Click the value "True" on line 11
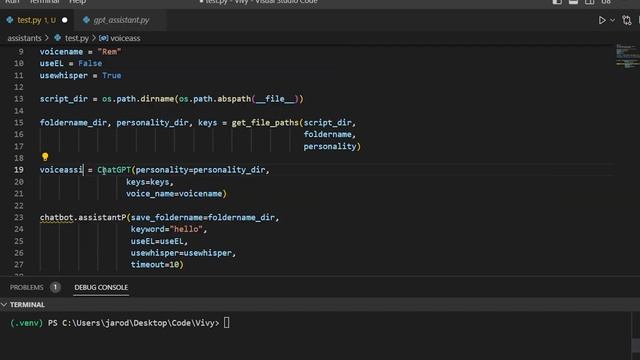Image resolution: width=640 pixels, height=360 pixels. [x=112, y=75]
